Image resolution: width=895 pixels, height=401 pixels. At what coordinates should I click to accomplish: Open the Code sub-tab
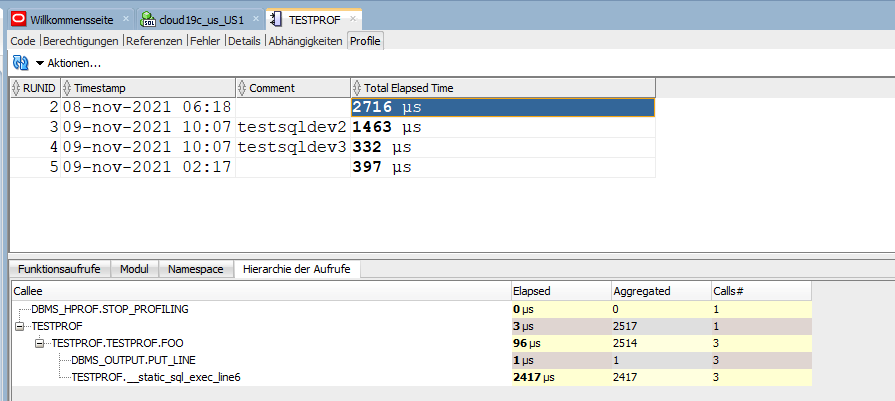coord(23,41)
